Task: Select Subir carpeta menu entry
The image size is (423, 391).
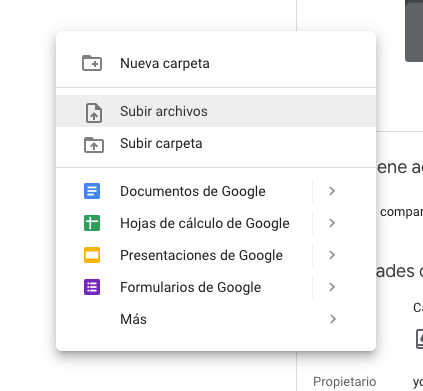Action: click(x=216, y=143)
